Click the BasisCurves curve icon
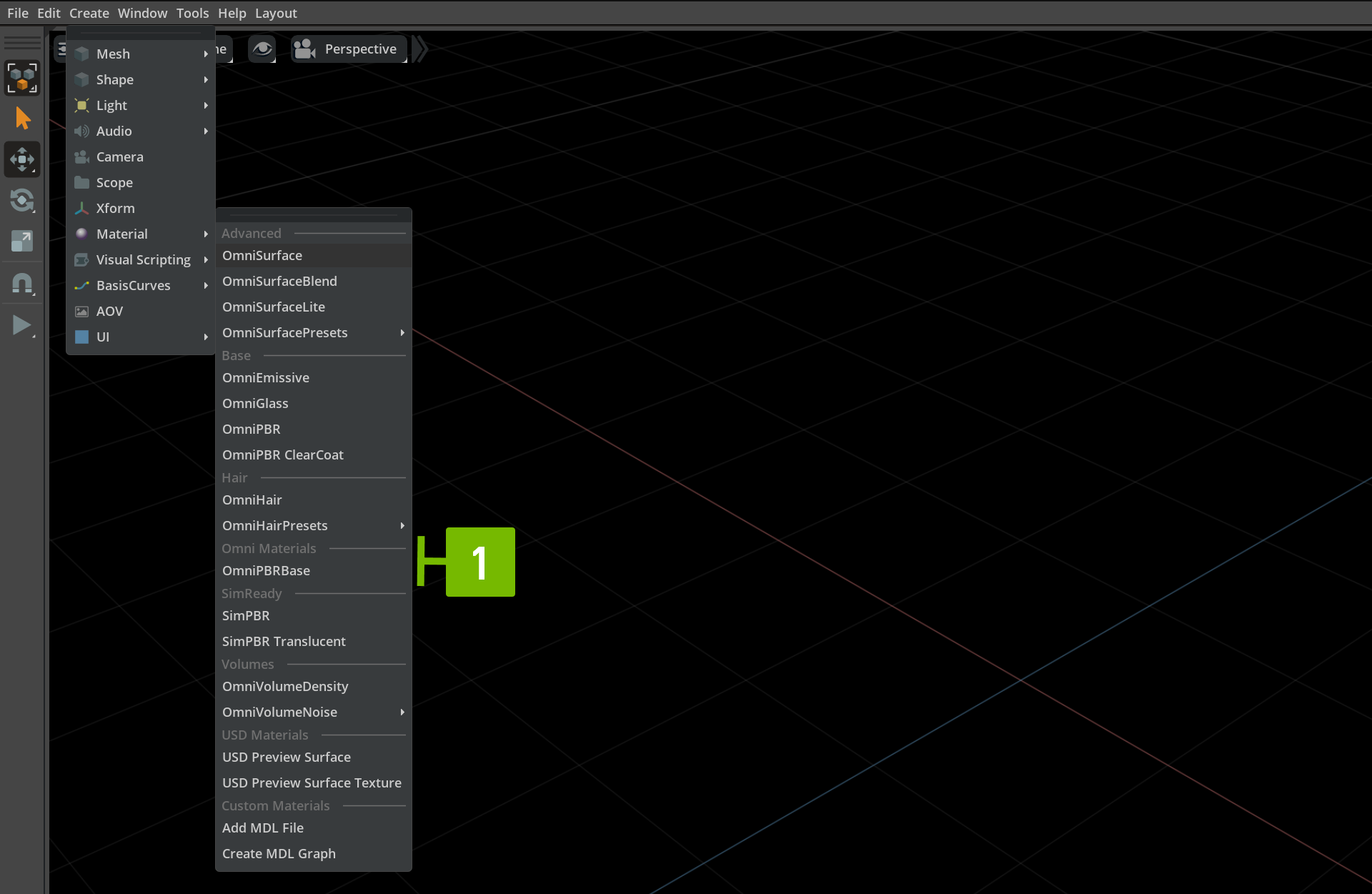This screenshot has width=1372, height=894. [x=82, y=285]
